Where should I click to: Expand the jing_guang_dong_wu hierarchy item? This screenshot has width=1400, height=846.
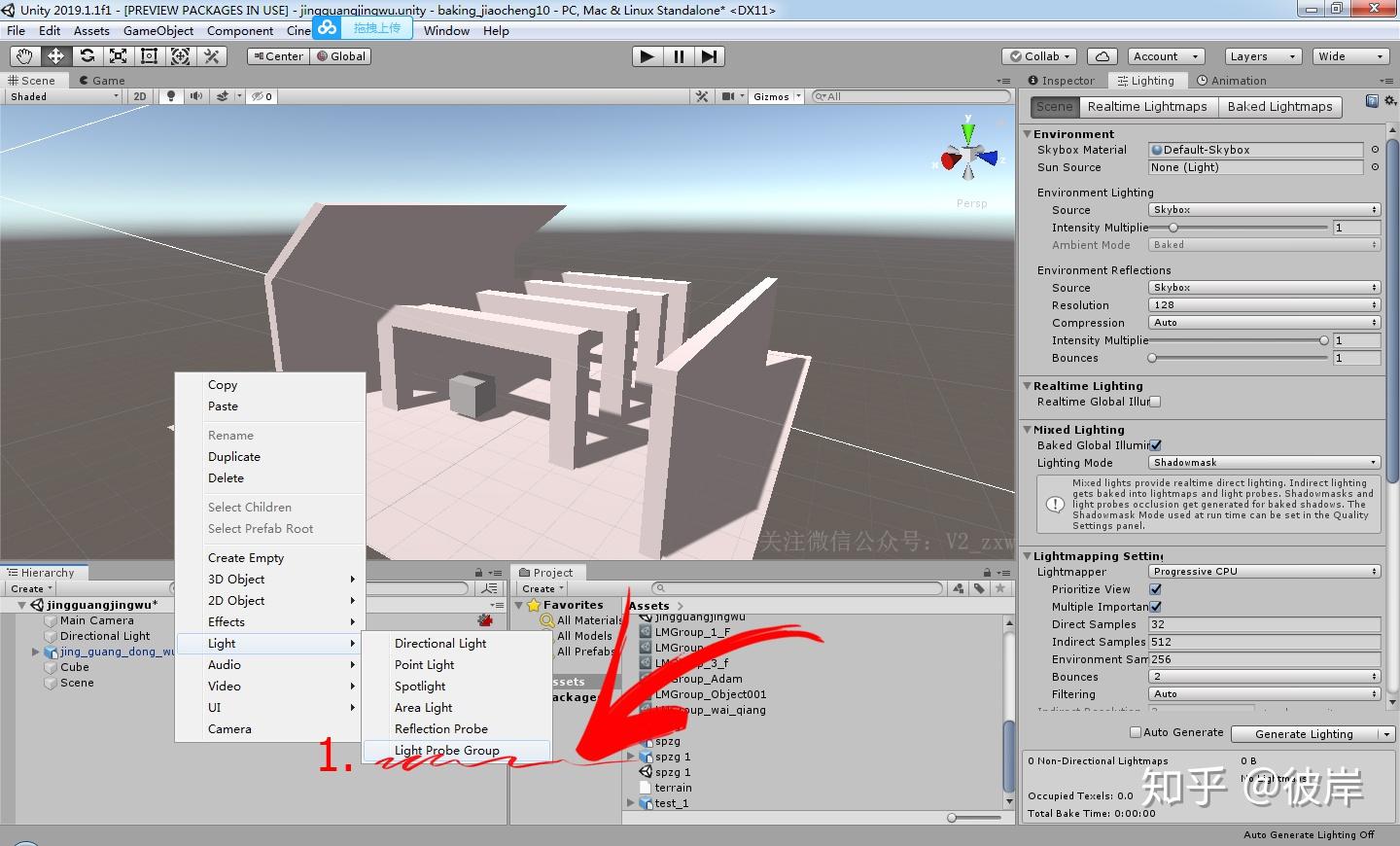(x=36, y=652)
